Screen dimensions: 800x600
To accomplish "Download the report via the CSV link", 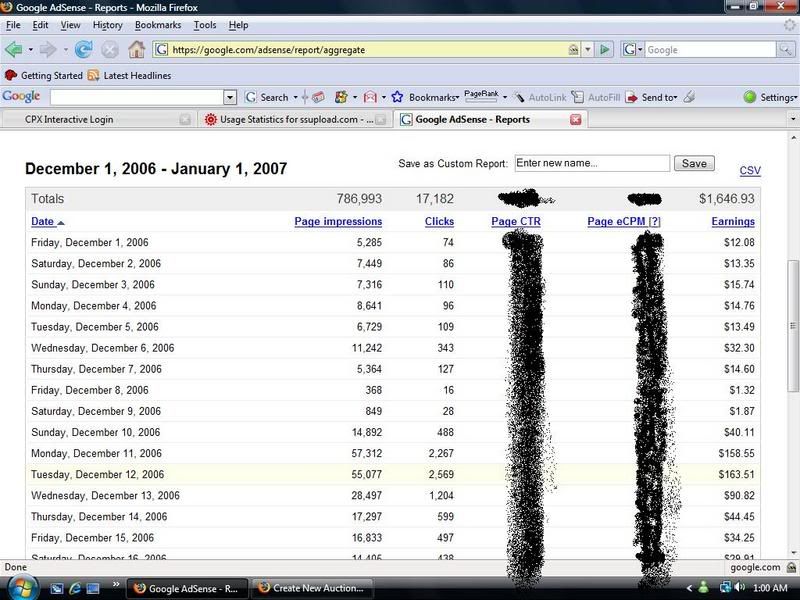I will (x=749, y=171).
